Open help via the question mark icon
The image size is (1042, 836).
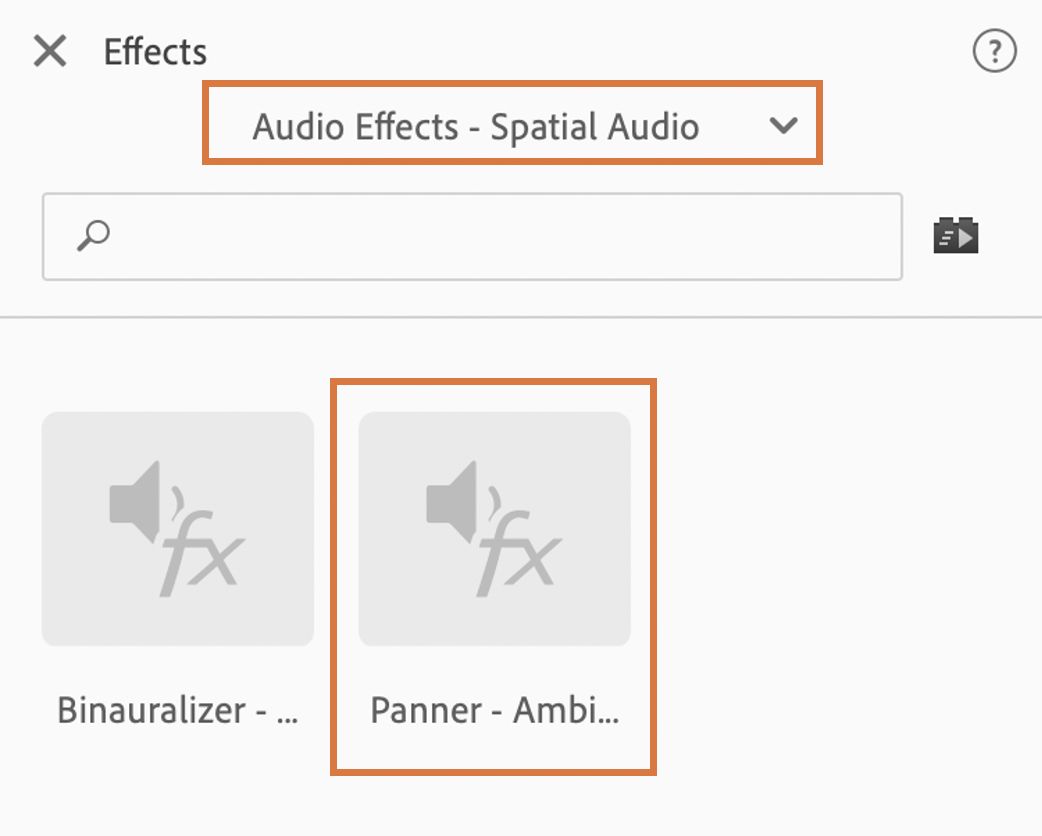click(994, 51)
